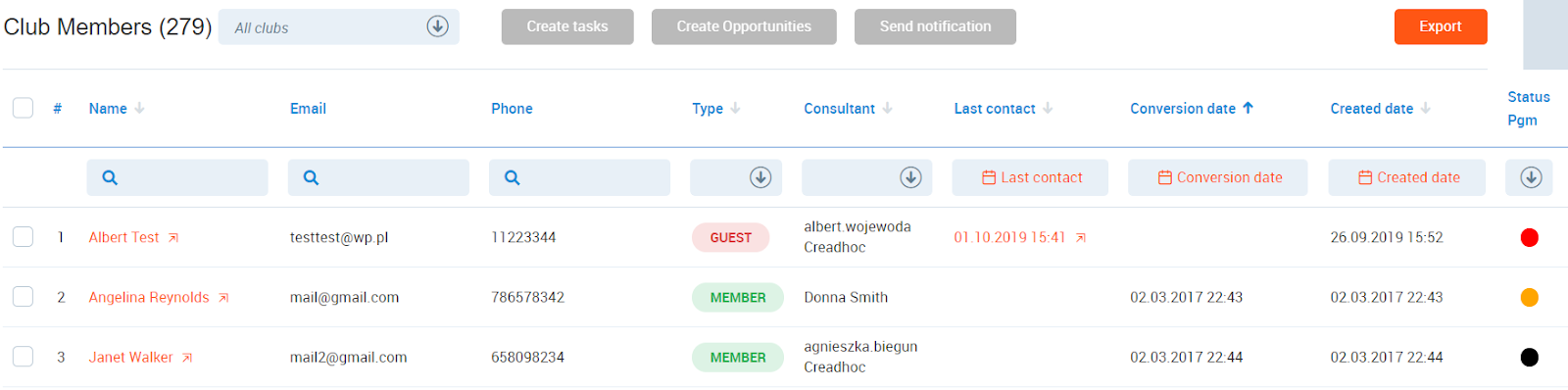
Task: Click the Last contact sort arrow
Action: pyautogui.click(x=1048, y=109)
